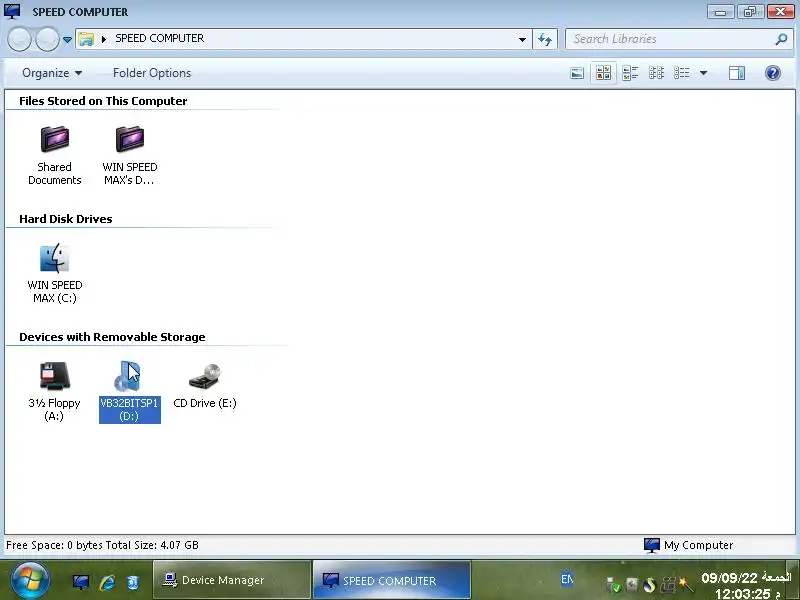The image size is (800, 600).
Task: Click the Show Desktop quick launch icon
Action: click(81, 582)
